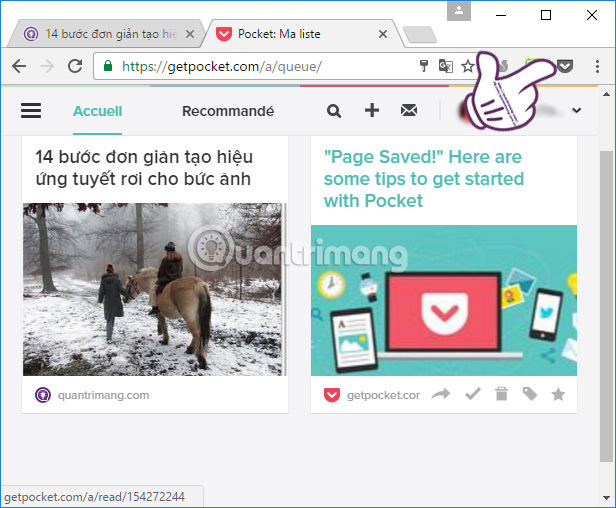Close the '14 bước đơn giản' browser tab

tap(190, 34)
